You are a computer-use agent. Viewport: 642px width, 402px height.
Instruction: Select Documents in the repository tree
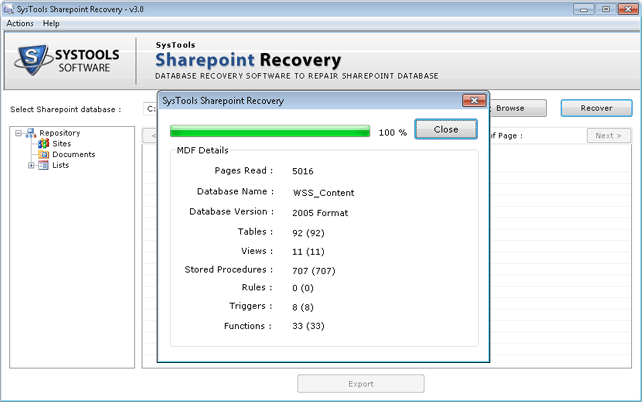click(74, 154)
